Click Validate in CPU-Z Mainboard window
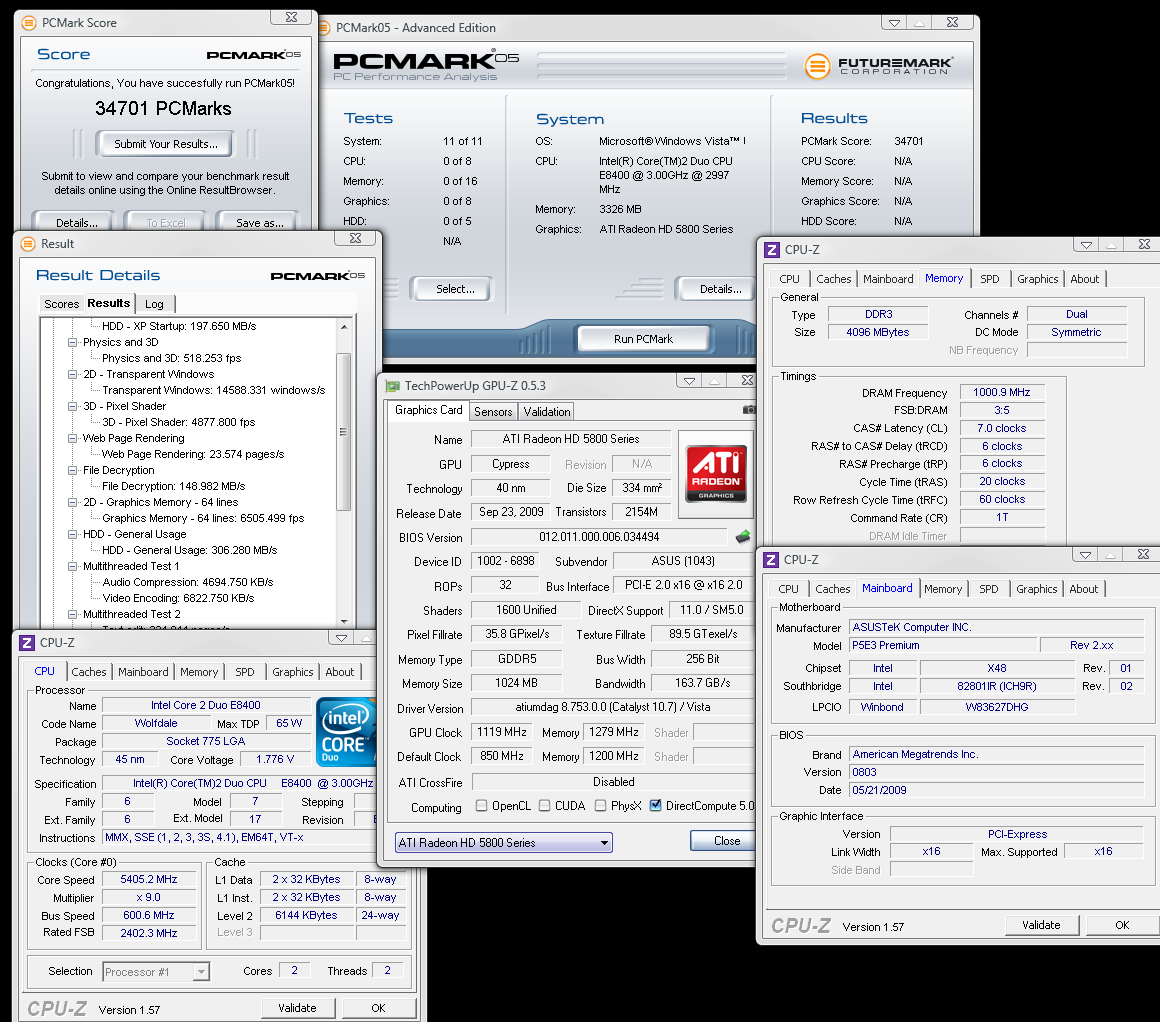1160x1022 pixels. tap(1042, 925)
